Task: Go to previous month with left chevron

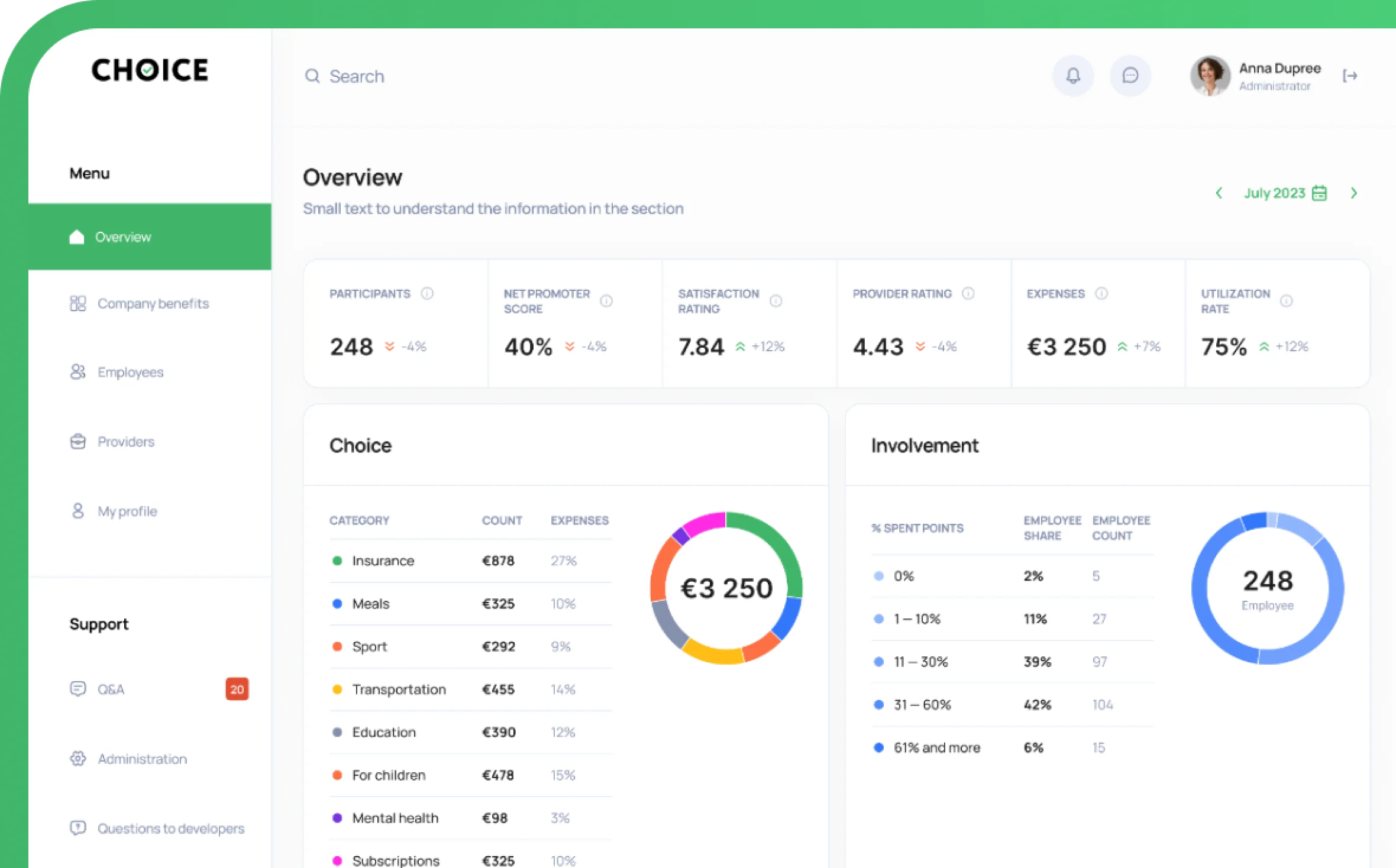Action: [x=1219, y=193]
